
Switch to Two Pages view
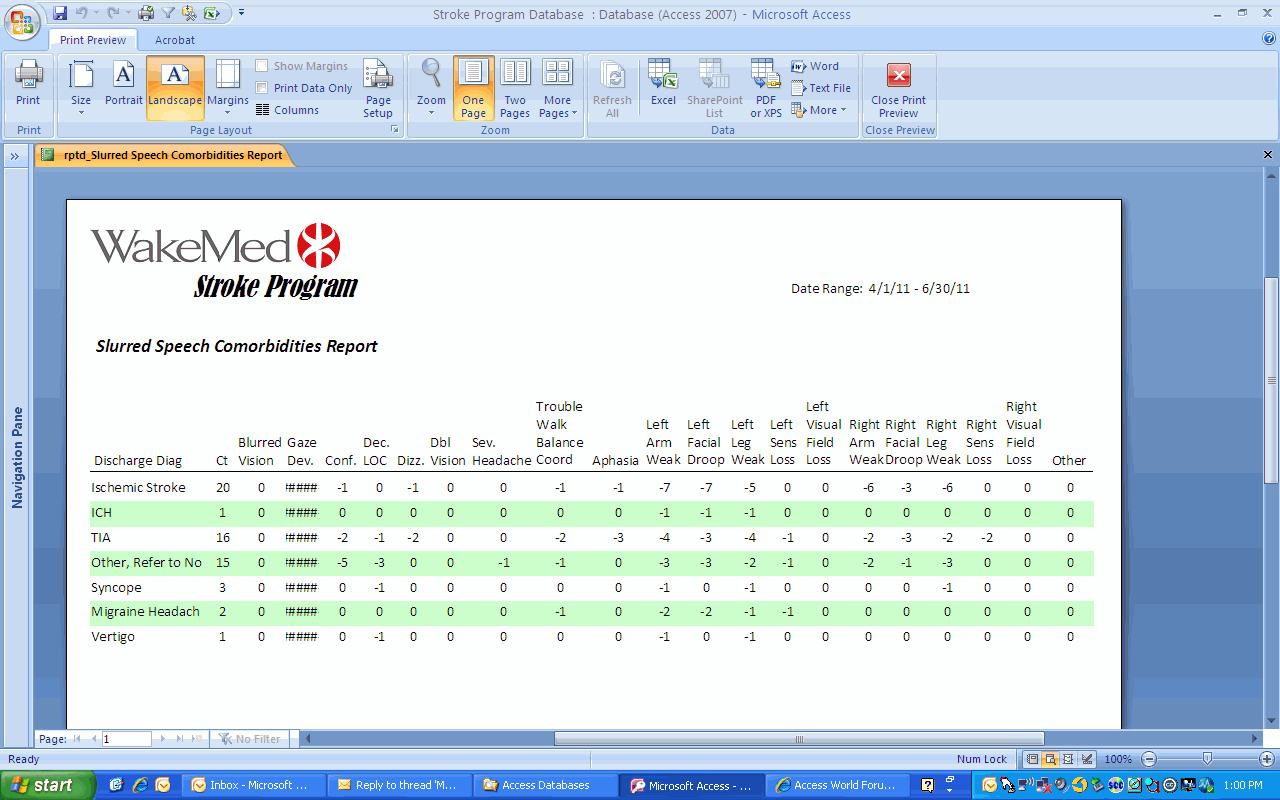tap(515, 87)
